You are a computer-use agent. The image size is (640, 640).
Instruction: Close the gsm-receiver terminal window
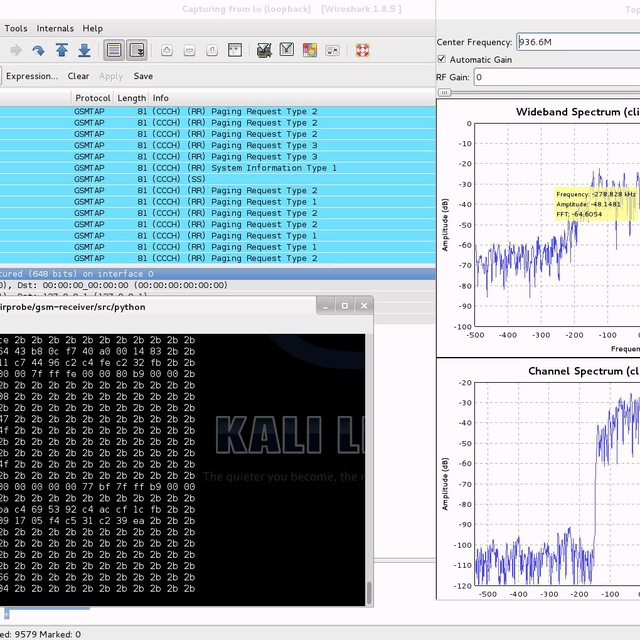[x=364, y=306]
